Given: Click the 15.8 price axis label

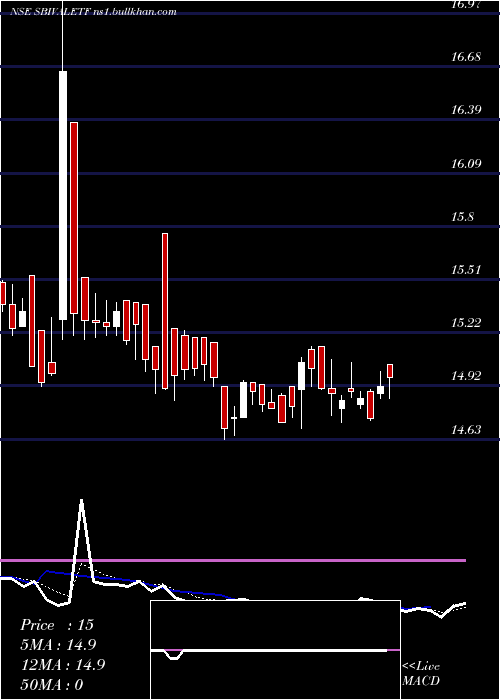Looking at the screenshot, I should point(462,217).
